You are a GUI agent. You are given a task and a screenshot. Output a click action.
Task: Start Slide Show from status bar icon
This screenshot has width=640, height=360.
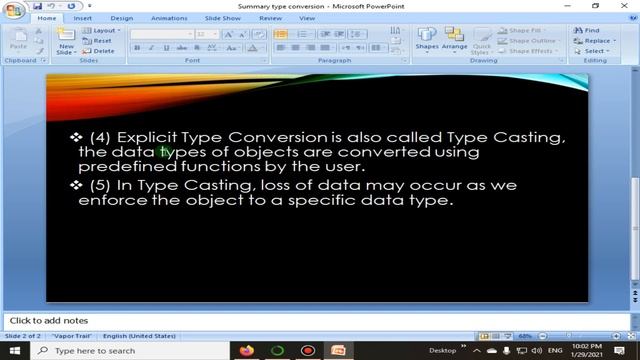pos(507,336)
